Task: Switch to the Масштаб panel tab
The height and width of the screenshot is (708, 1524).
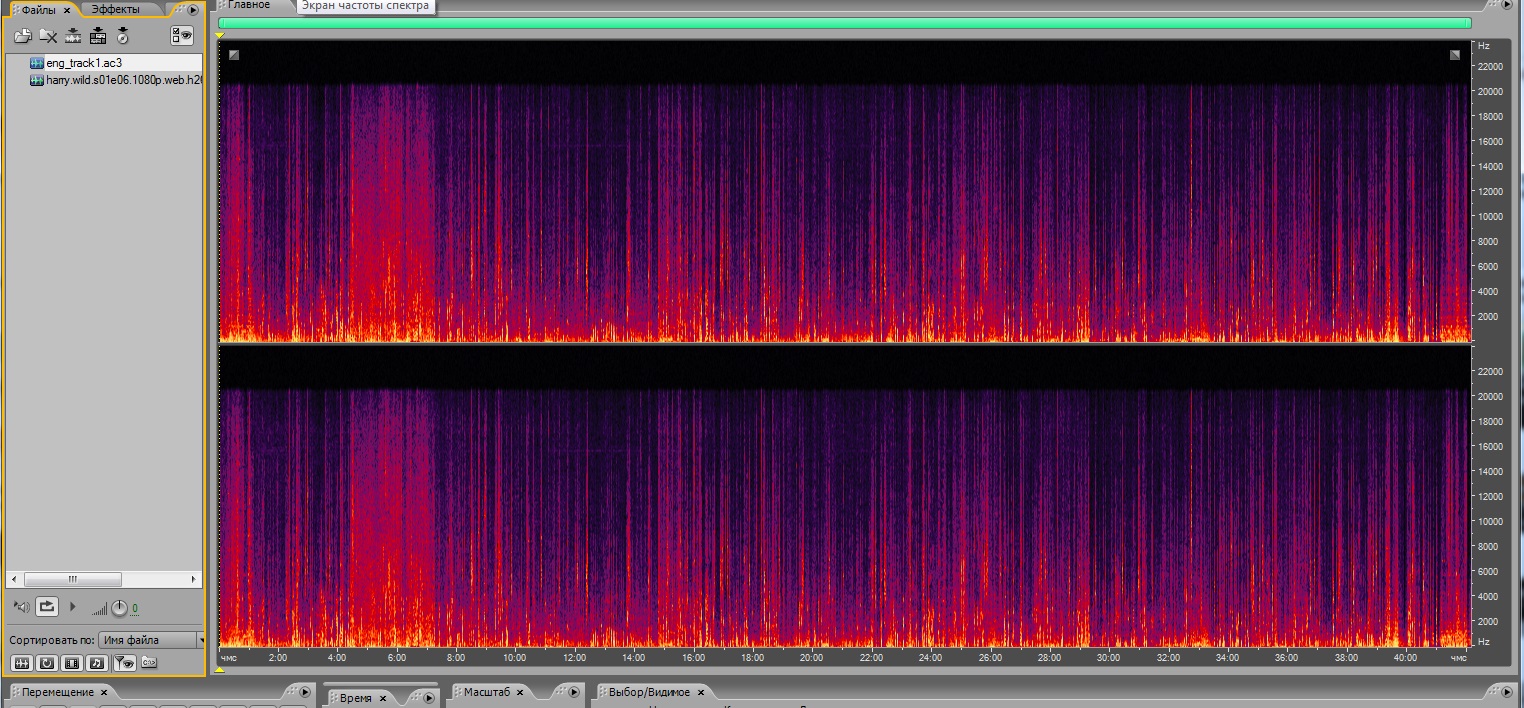Action: coord(486,692)
